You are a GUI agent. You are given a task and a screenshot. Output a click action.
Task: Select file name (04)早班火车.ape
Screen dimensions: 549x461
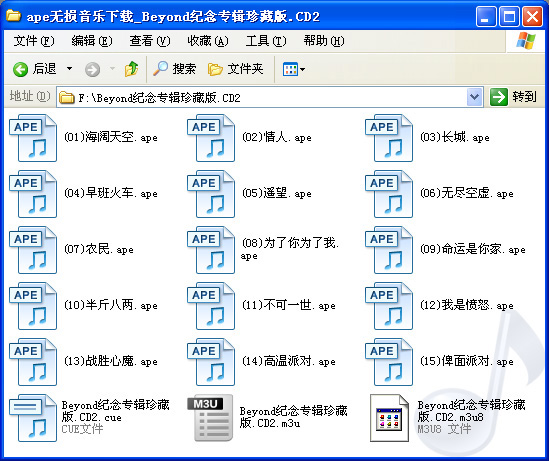(111, 193)
